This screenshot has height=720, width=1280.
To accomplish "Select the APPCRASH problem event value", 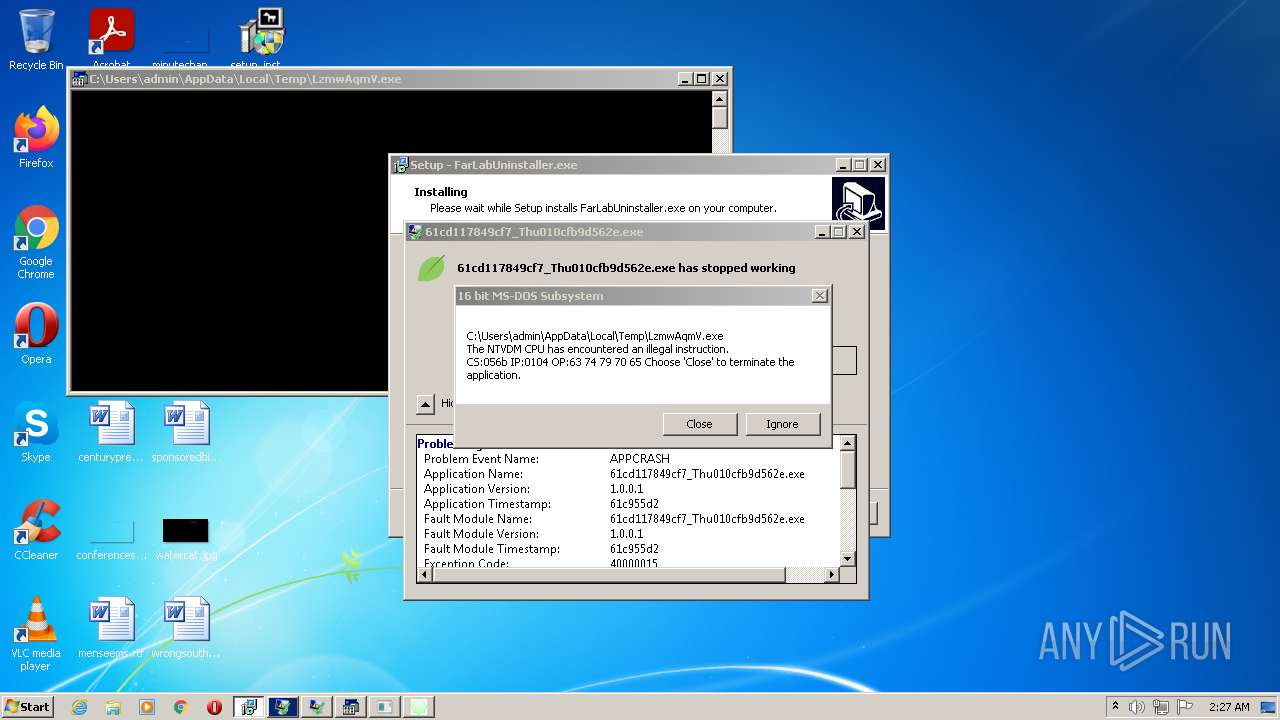I will pyautogui.click(x=640, y=459).
